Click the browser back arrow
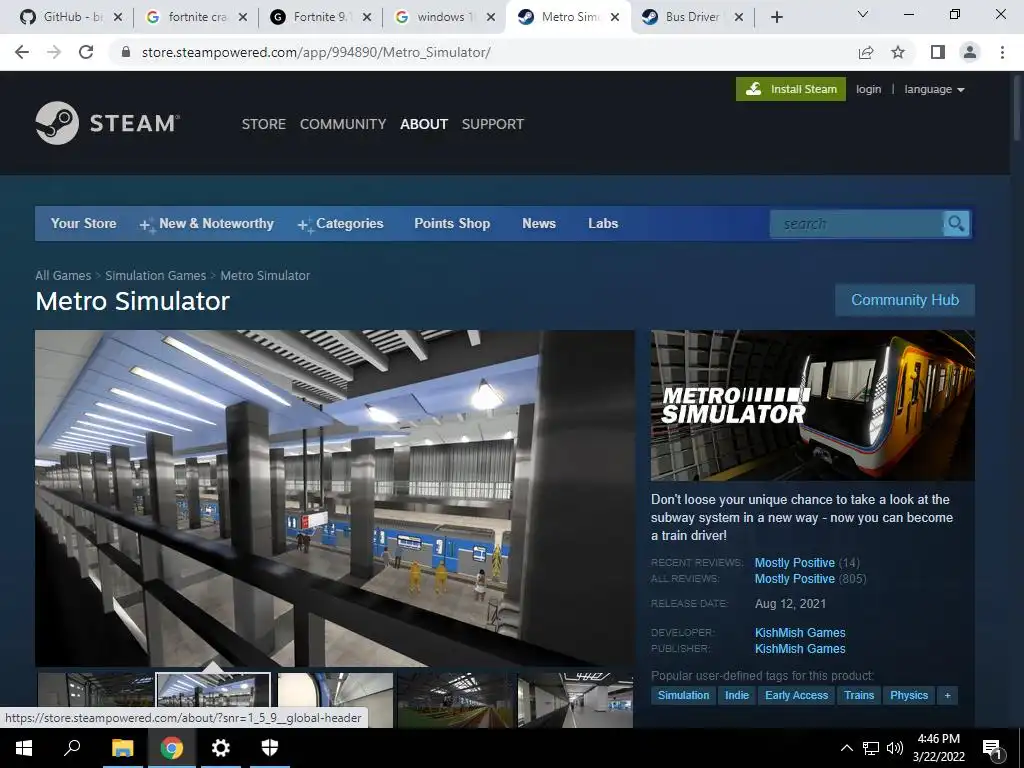This screenshot has width=1024, height=768. pos(22,52)
